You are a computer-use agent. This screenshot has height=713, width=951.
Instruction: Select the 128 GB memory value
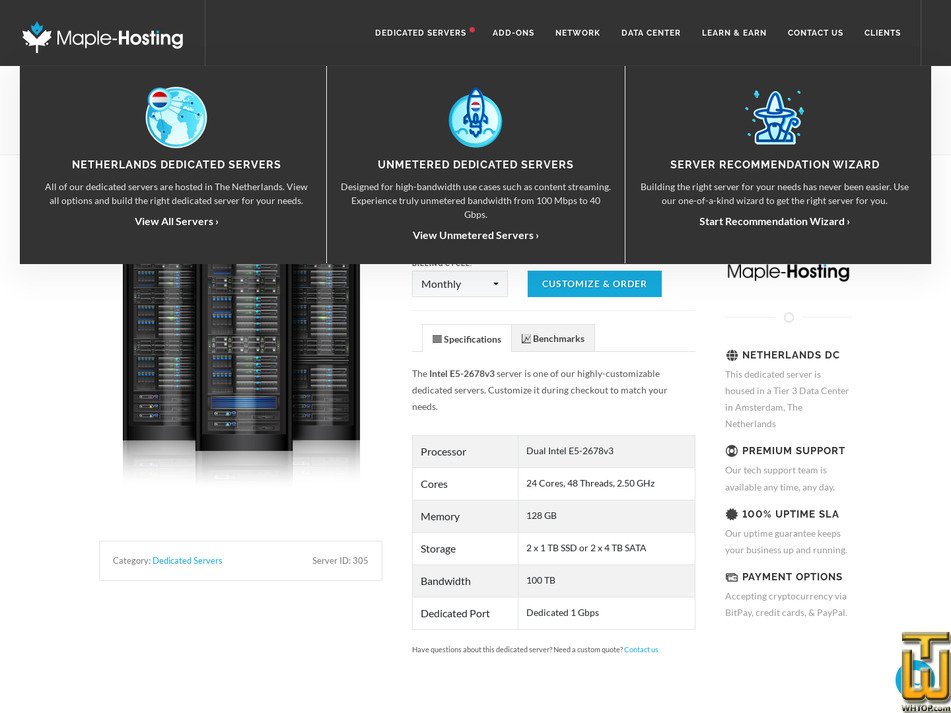coord(542,516)
